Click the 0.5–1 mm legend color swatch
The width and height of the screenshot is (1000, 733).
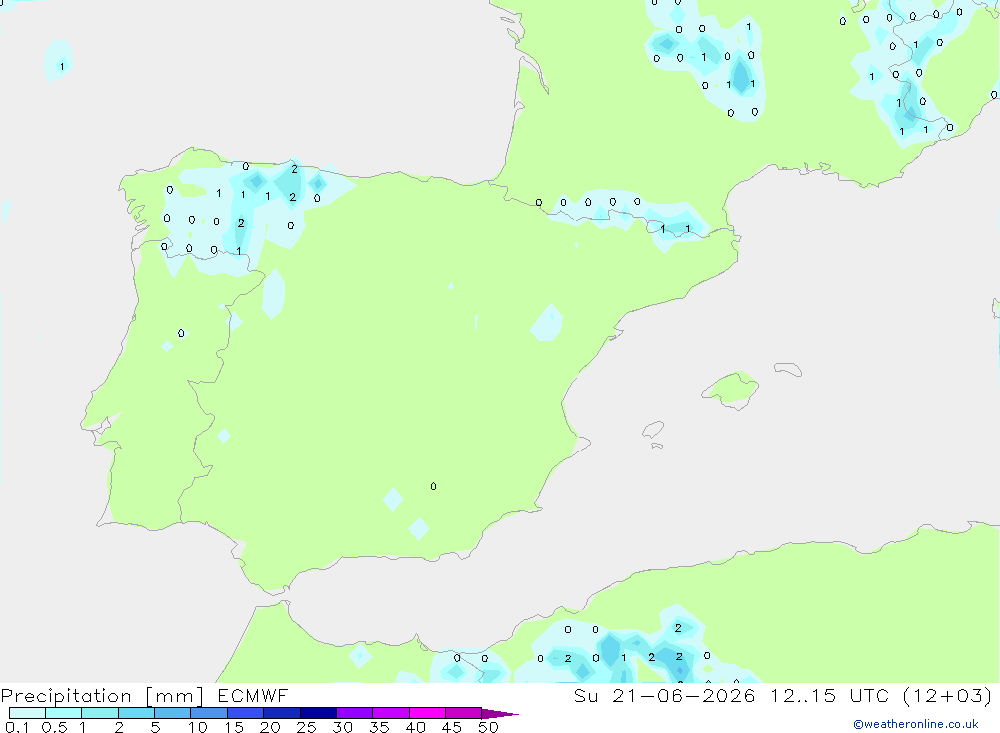click(x=64, y=713)
